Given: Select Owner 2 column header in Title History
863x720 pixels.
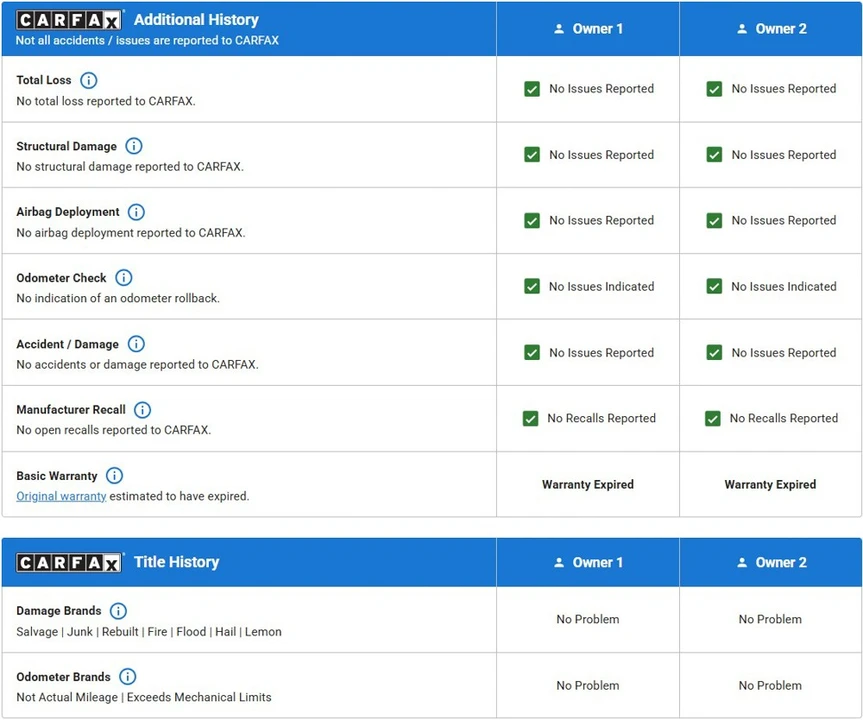Looking at the screenshot, I should [771, 563].
